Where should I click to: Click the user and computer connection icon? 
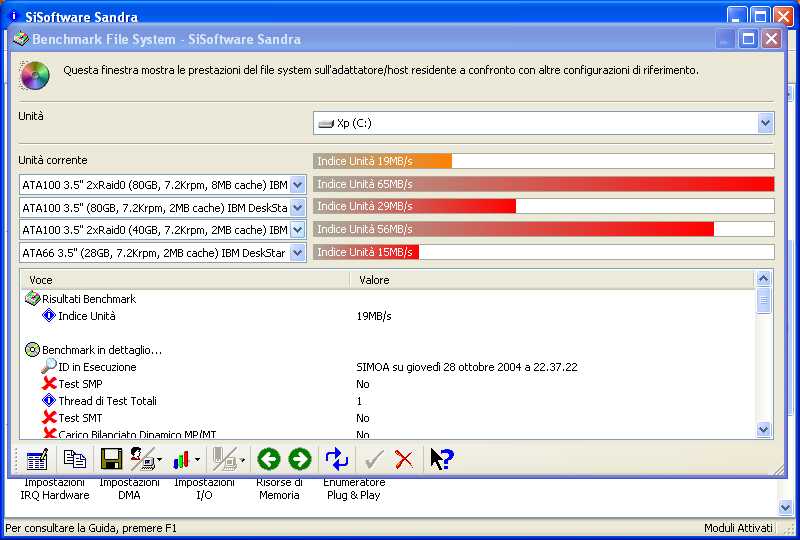[142, 459]
